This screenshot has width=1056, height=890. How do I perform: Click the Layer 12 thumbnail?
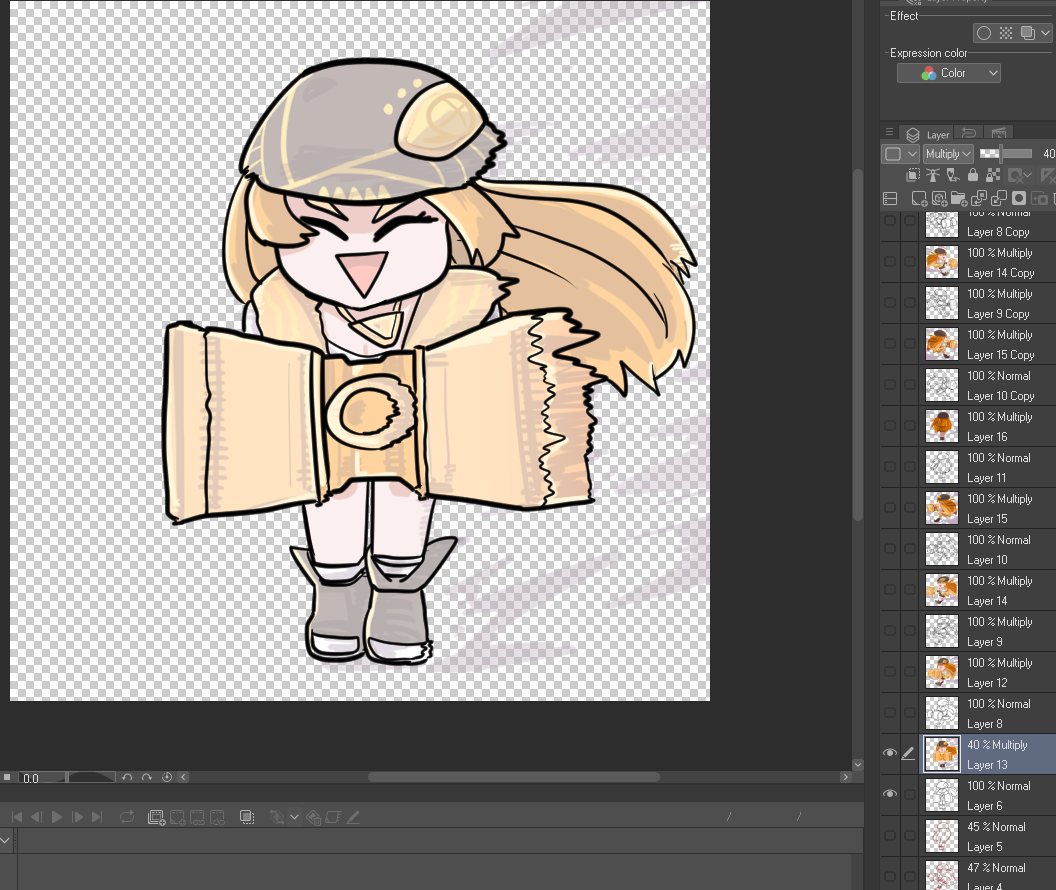[x=941, y=673]
